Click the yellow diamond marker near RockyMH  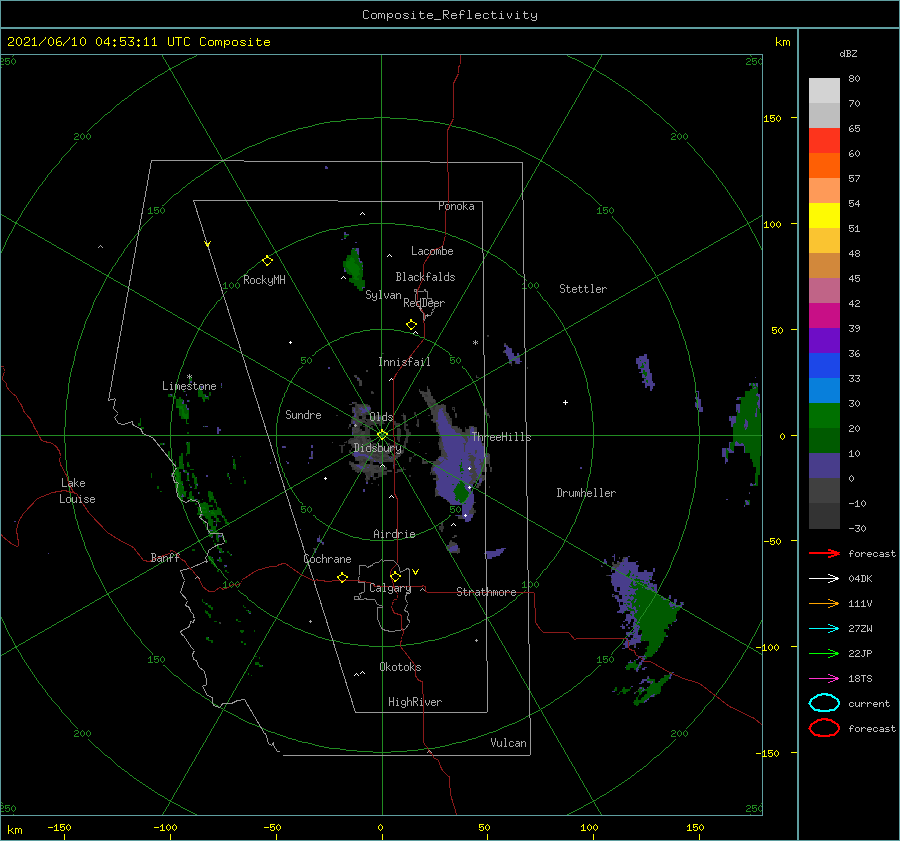267,261
